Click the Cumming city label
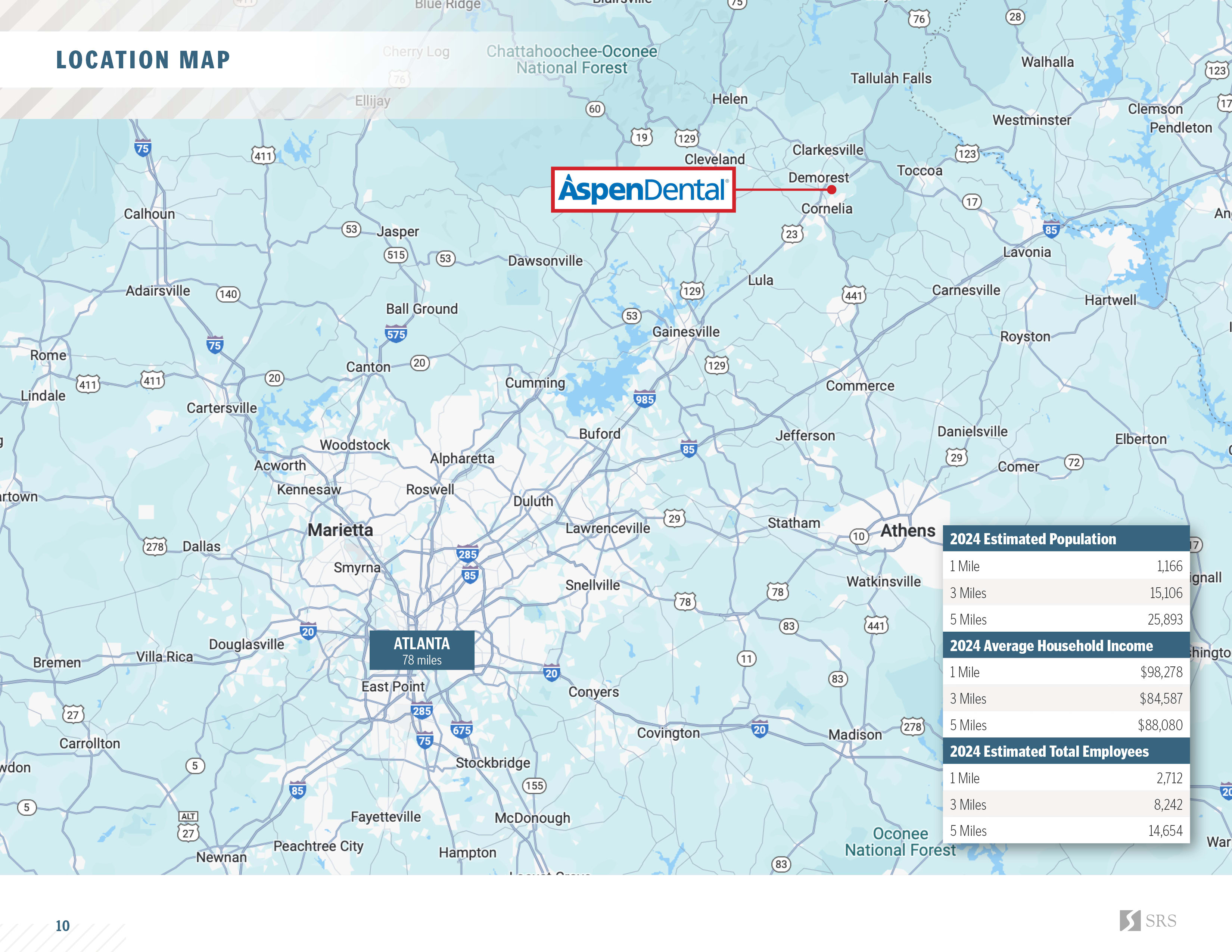 [x=535, y=383]
